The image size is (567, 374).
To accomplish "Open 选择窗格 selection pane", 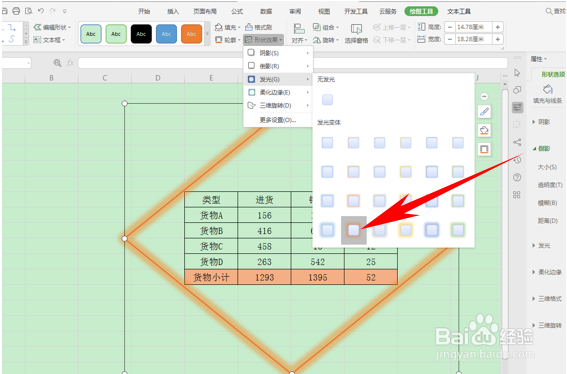I will [356, 34].
